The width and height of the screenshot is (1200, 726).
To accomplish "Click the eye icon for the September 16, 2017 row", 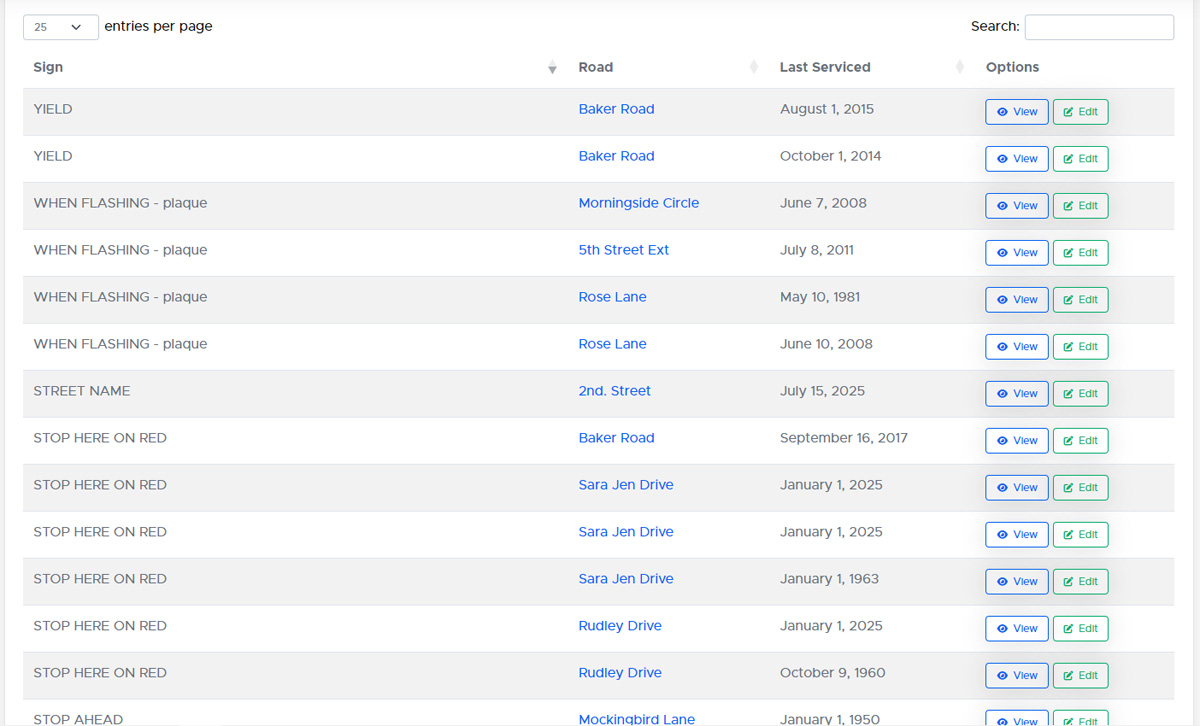I will (x=1002, y=441).
